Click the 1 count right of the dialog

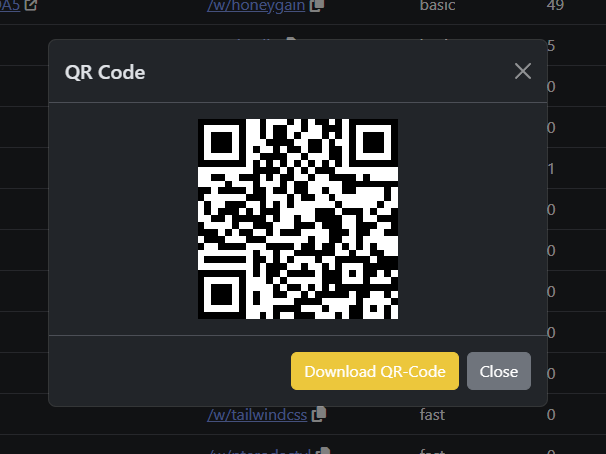(551, 169)
